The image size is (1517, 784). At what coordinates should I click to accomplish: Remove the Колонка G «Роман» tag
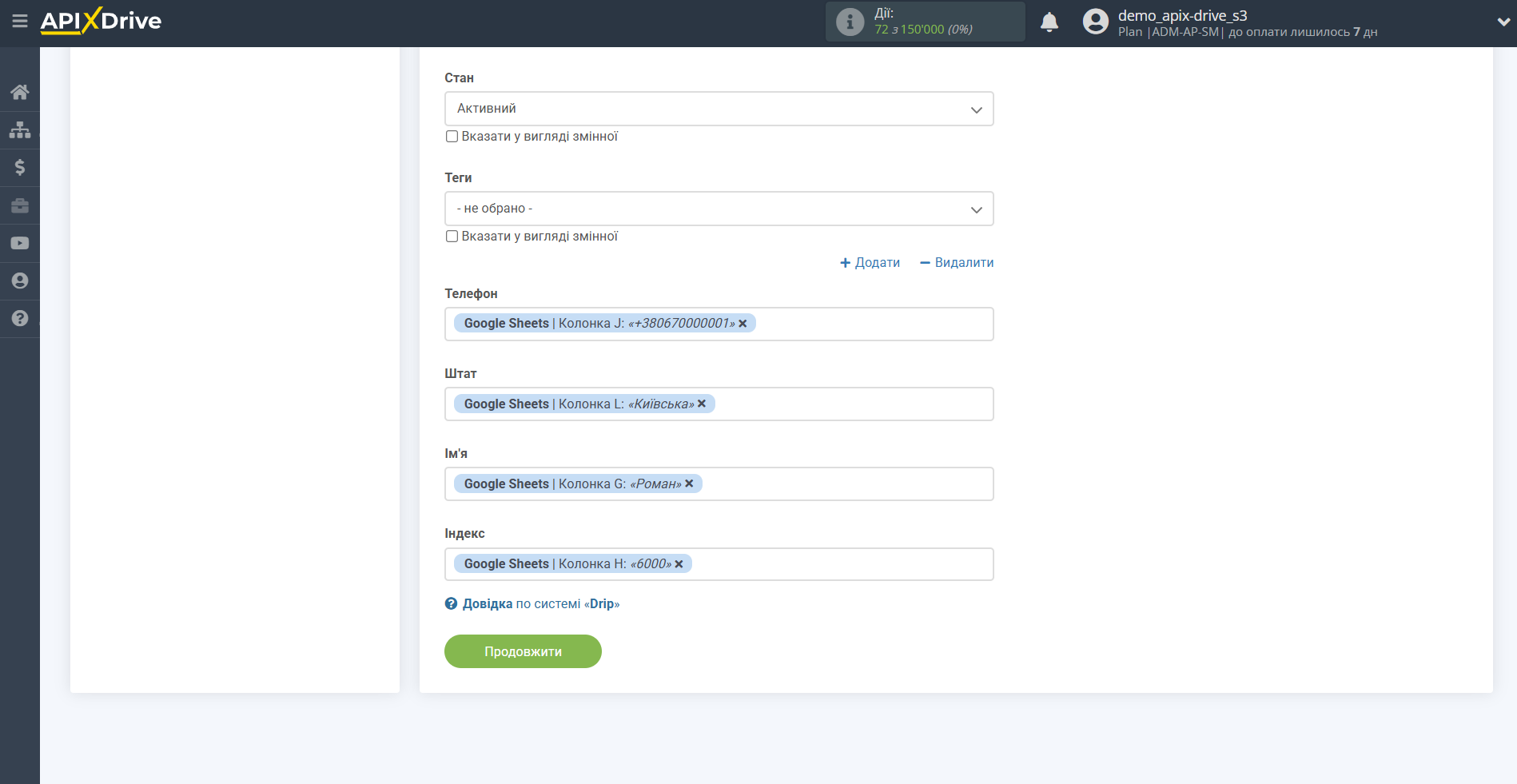[689, 484]
